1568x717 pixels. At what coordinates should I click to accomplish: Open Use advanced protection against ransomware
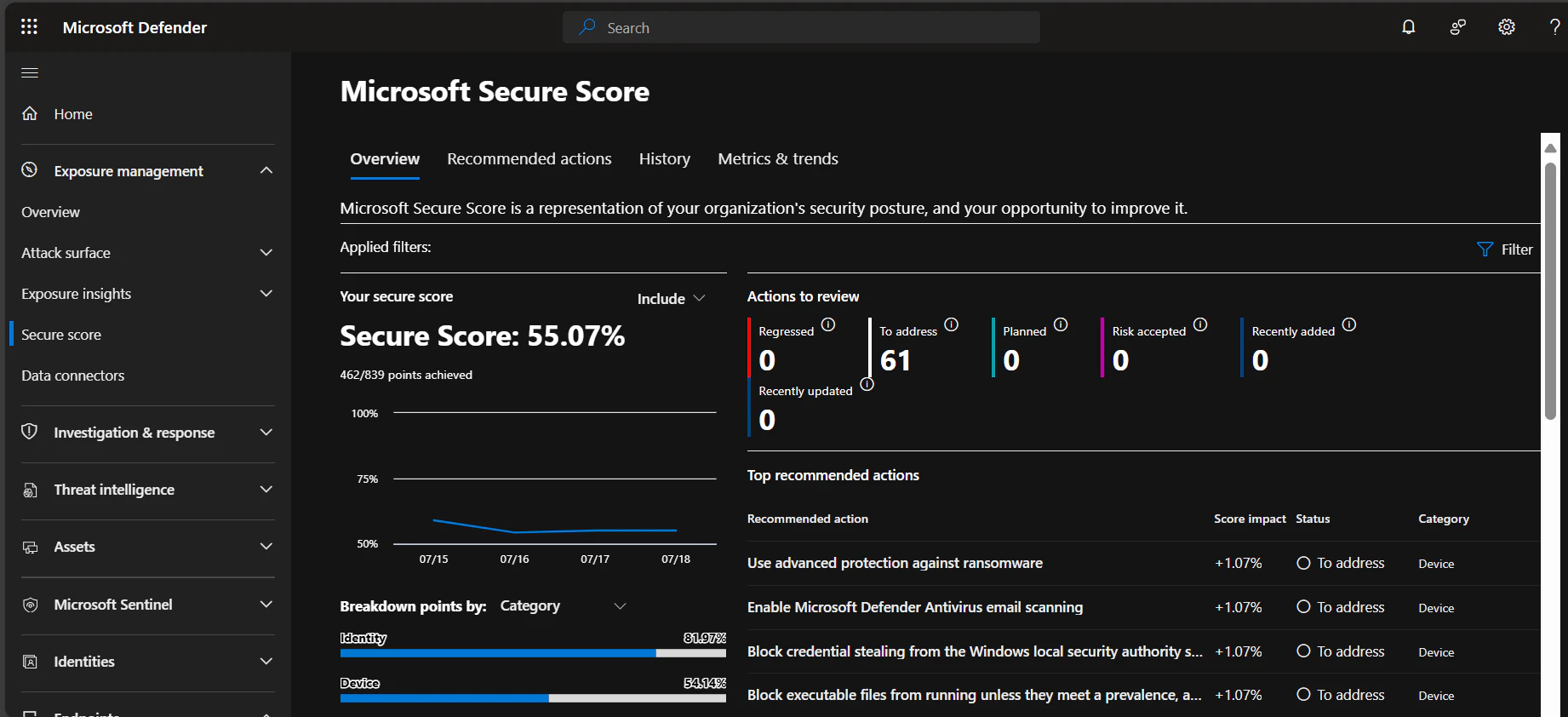coord(895,563)
